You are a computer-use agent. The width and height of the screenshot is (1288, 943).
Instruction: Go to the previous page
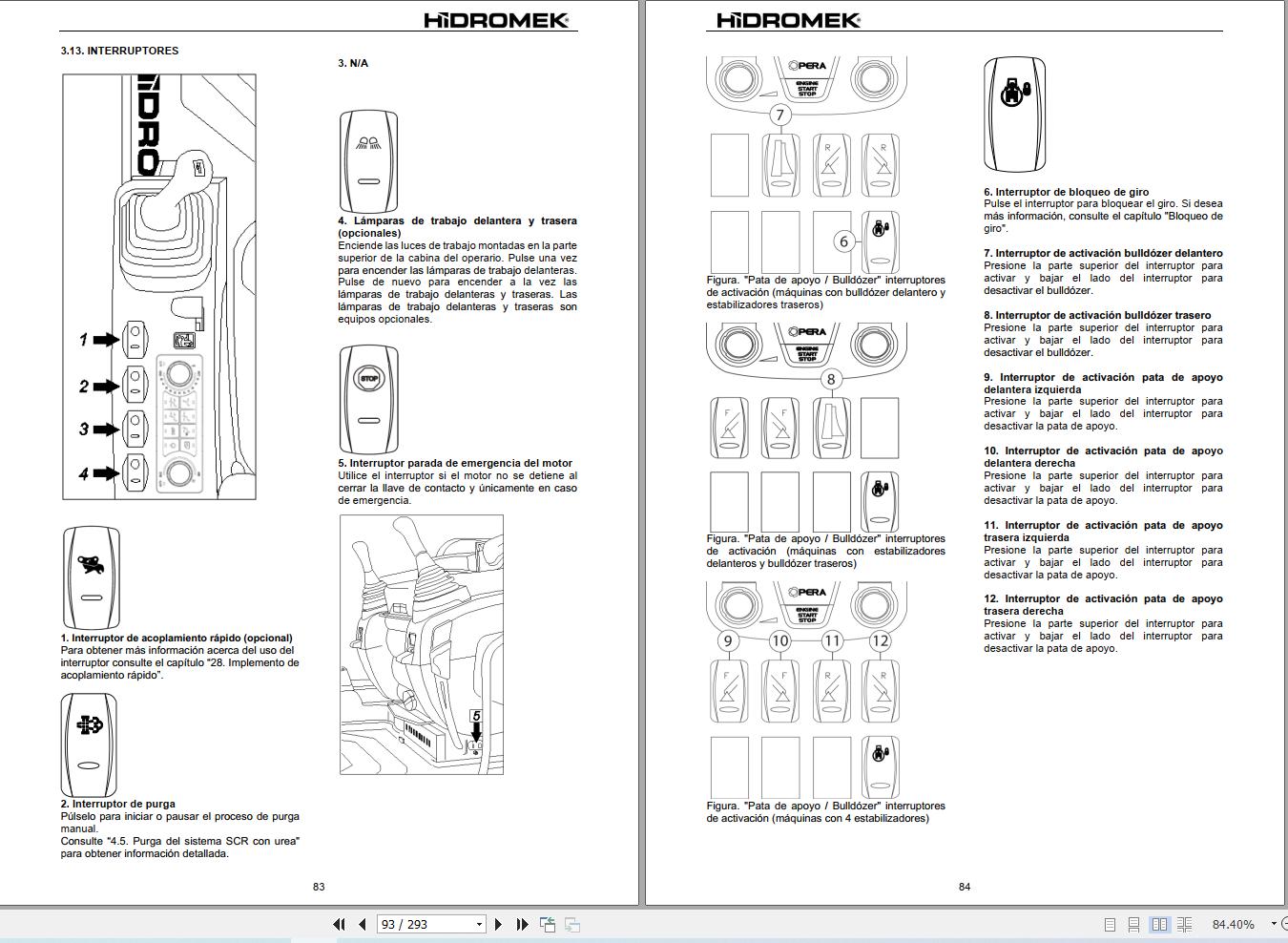click(362, 924)
